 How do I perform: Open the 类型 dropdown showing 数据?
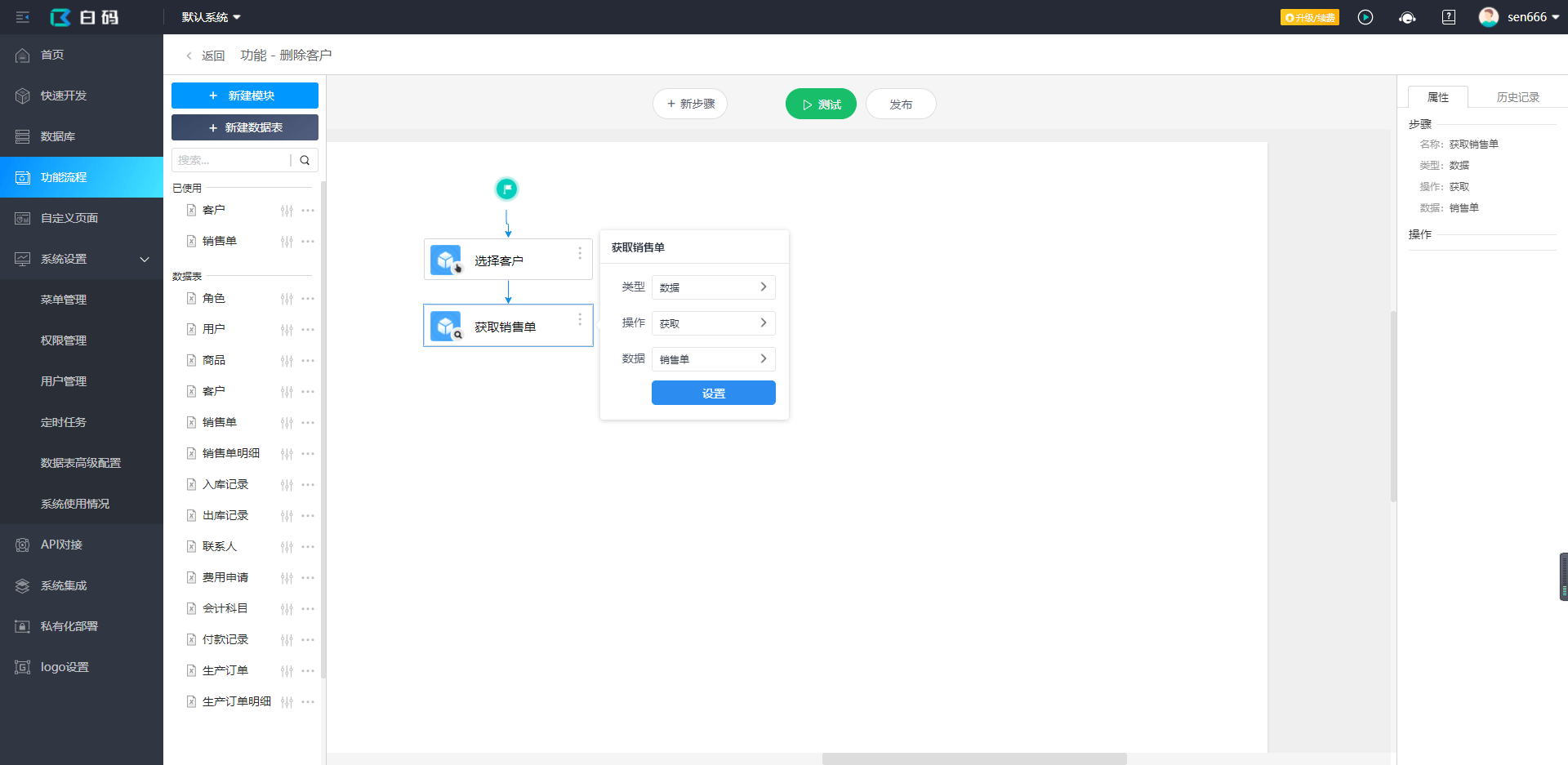click(713, 287)
